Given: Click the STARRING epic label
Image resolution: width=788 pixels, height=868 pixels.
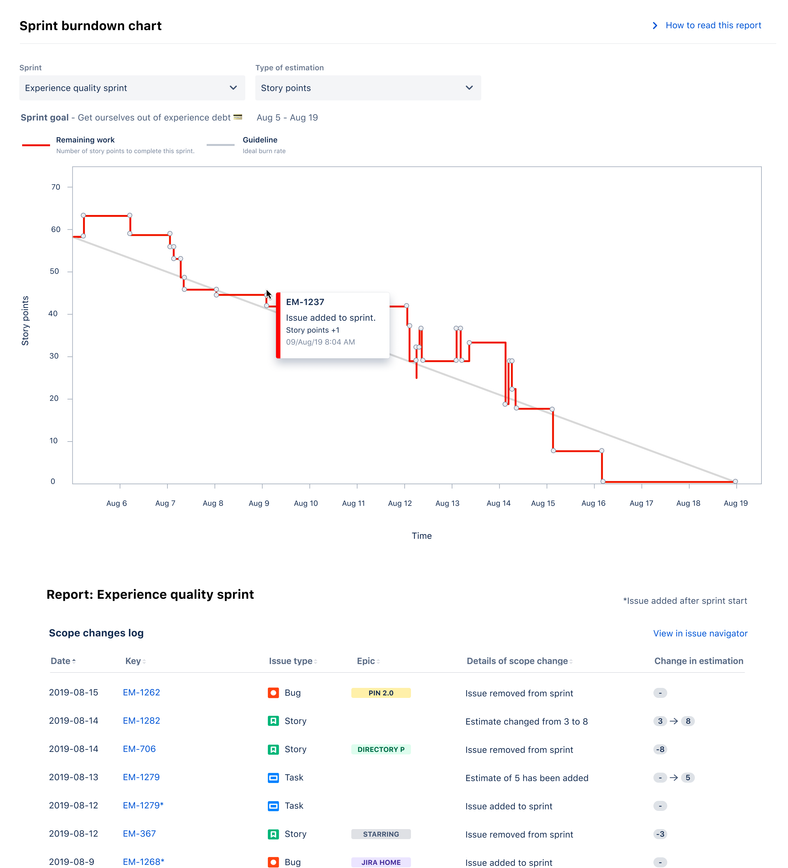Looking at the screenshot, I should (381, 834).
